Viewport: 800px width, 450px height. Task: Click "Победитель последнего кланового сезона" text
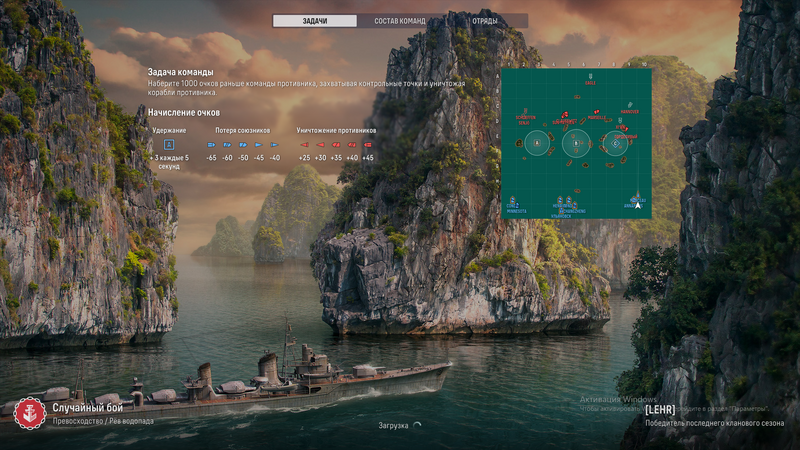[x=714, y=423]
